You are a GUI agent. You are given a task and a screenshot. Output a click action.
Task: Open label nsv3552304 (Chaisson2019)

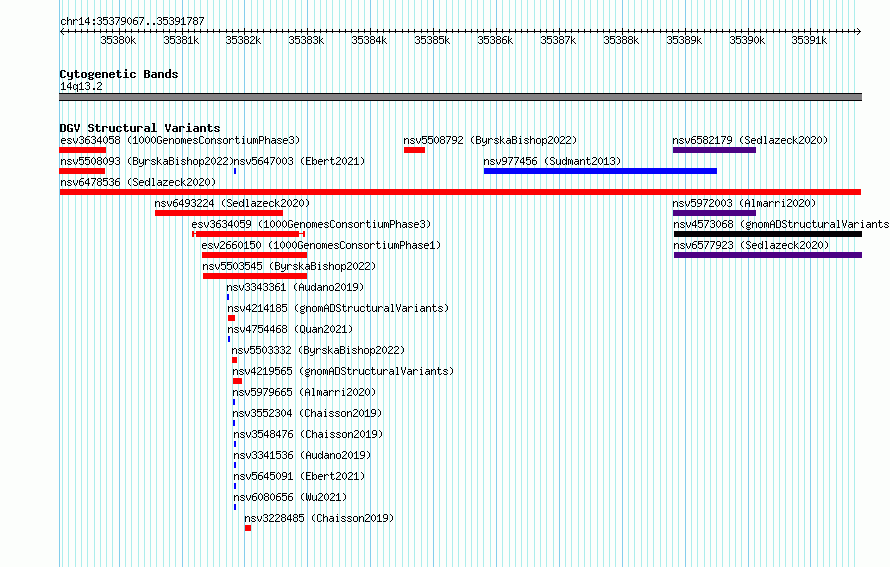tap(307, 413)
